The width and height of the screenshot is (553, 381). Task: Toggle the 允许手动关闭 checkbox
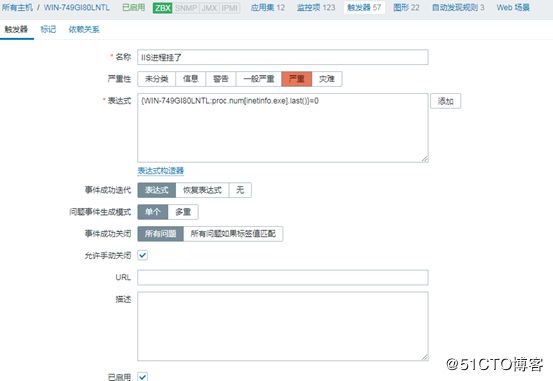point(143,255)
